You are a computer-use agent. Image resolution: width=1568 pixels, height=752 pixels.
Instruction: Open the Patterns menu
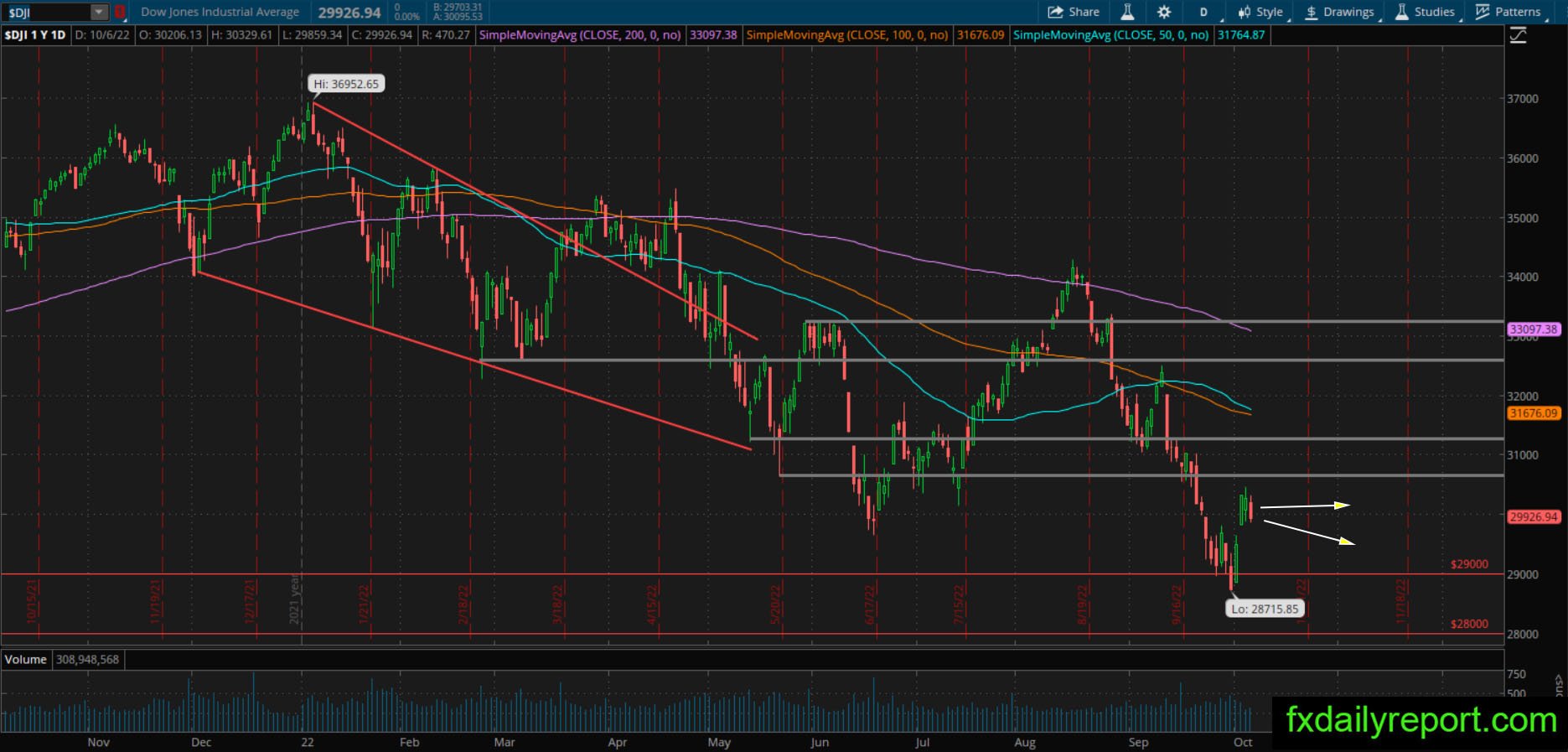[x=1508, y=12]
